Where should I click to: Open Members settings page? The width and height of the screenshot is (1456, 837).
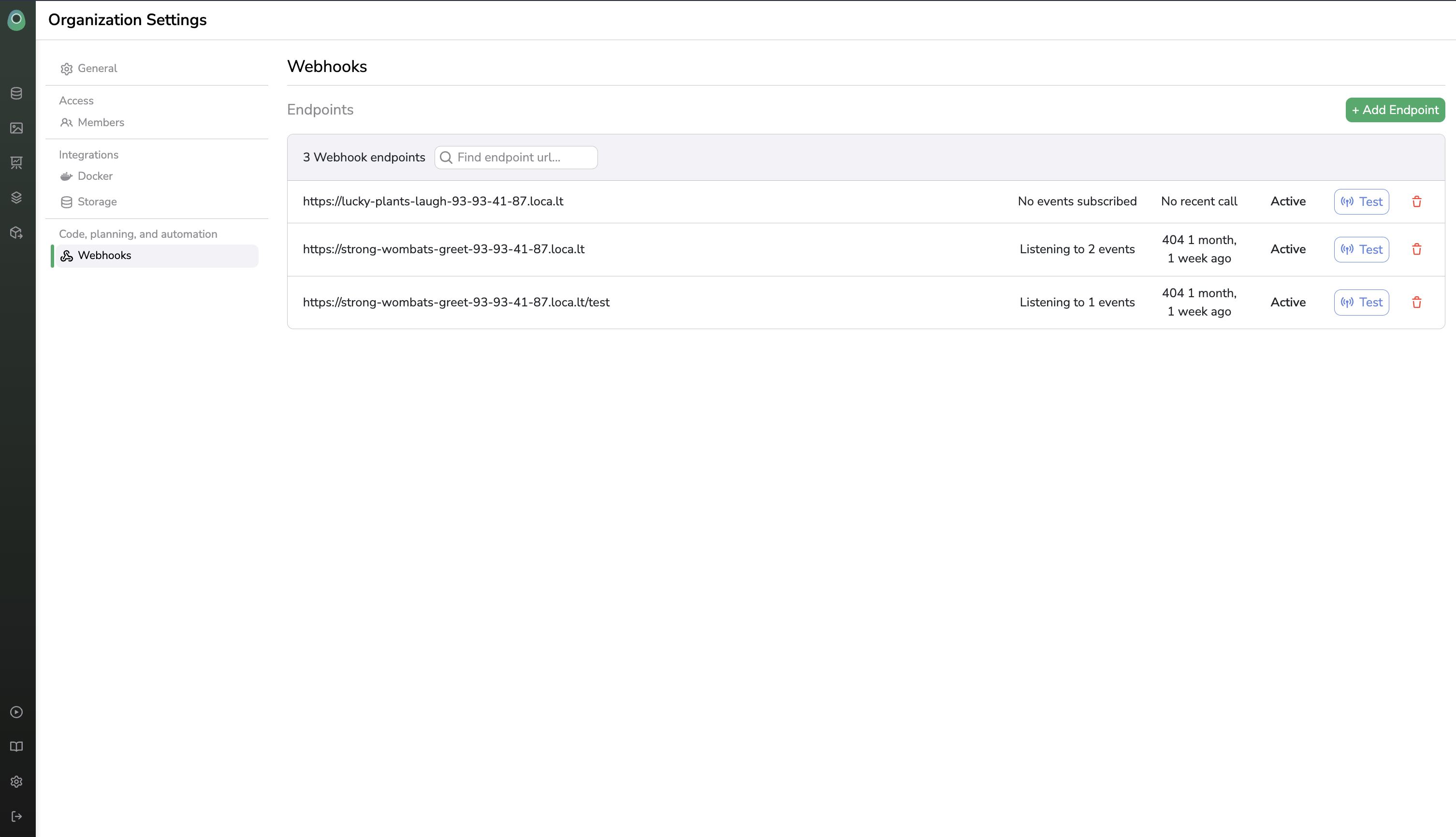101,122
